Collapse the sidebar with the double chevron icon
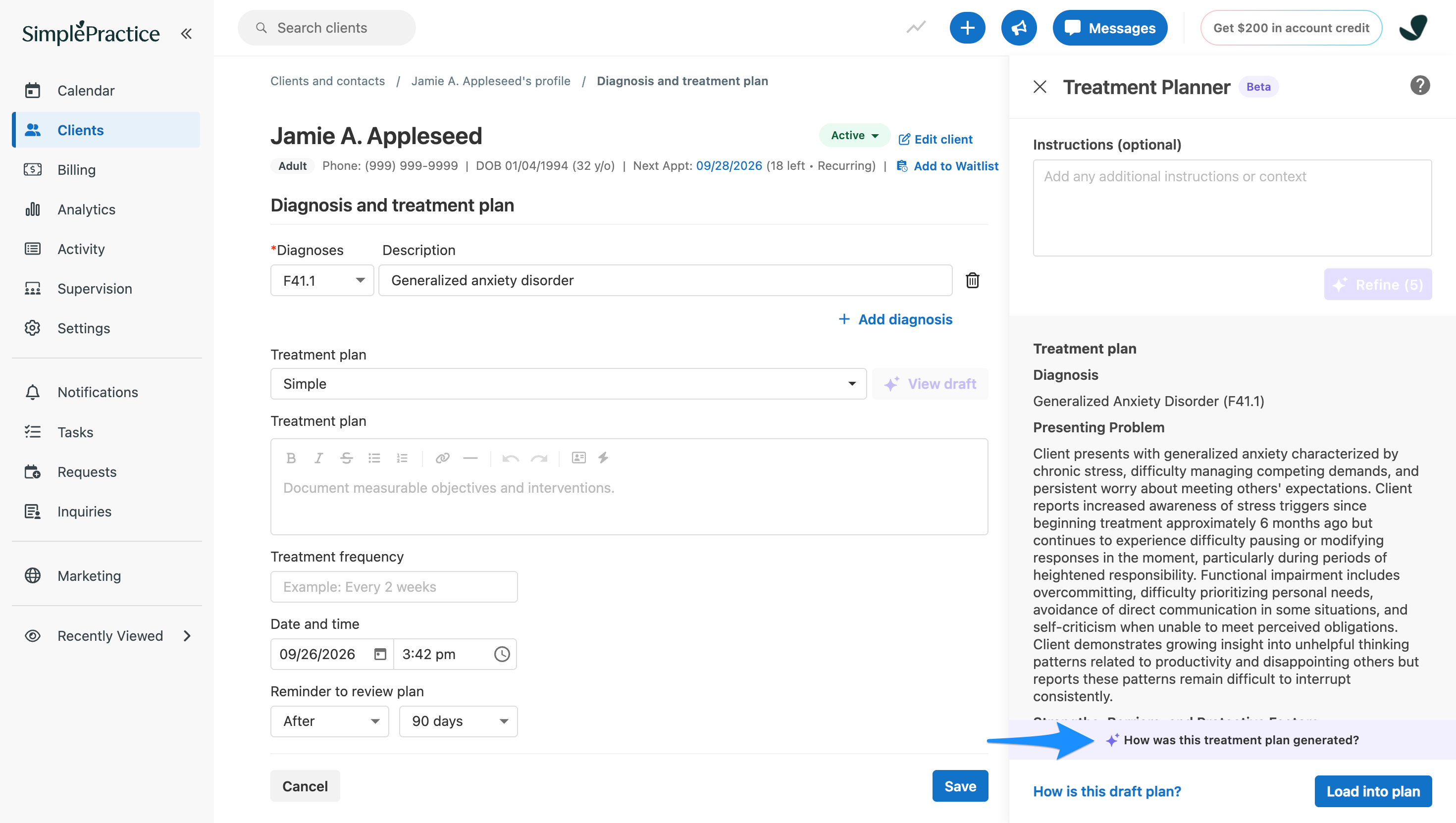Screen dimensions: 1456x823 [186, 33]
